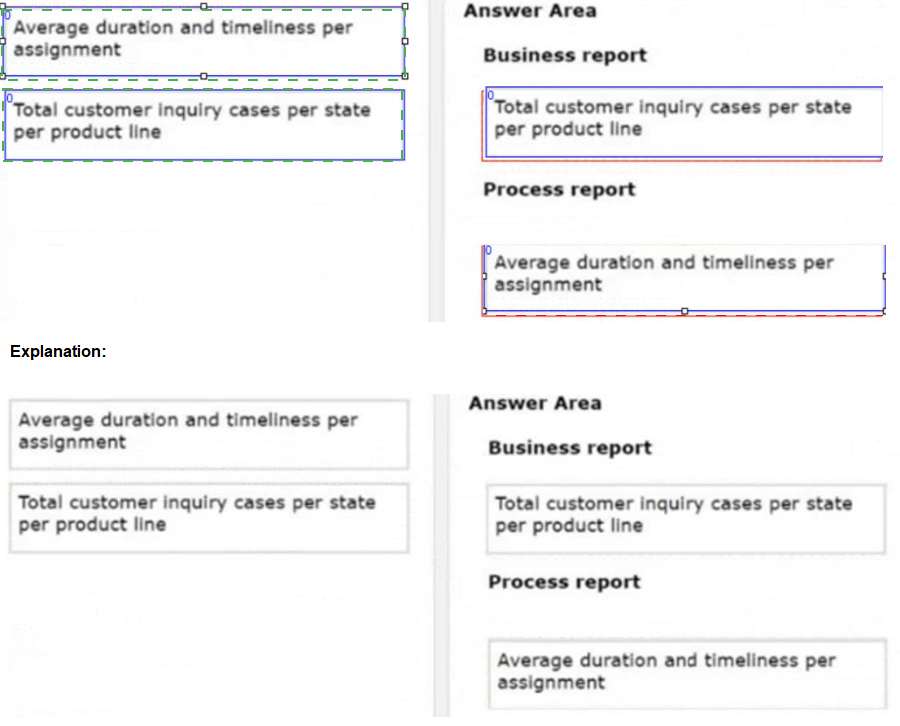Click bottom-center handle of selected Average duration source box
900x726 pixels.
point(204,76)
